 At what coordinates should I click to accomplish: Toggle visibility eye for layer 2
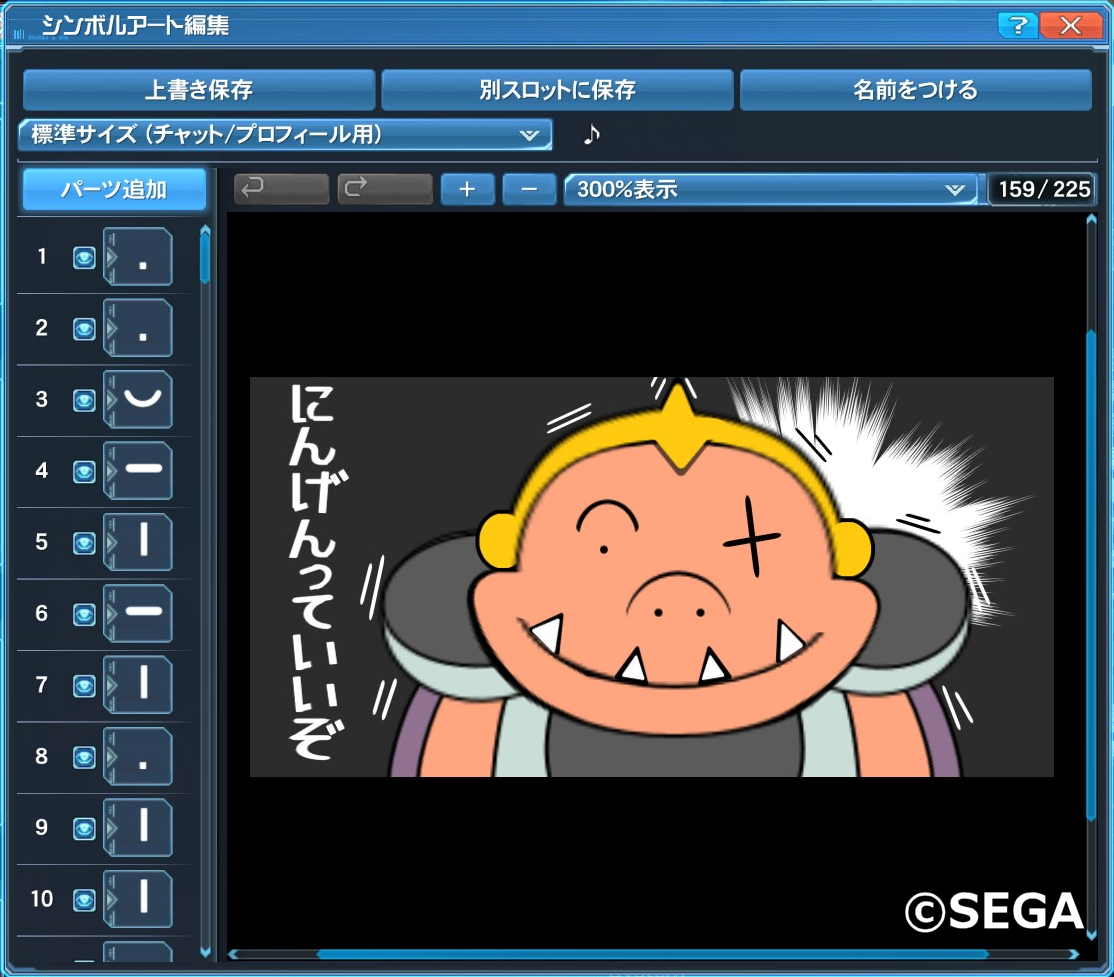click(x=84, y=329)
